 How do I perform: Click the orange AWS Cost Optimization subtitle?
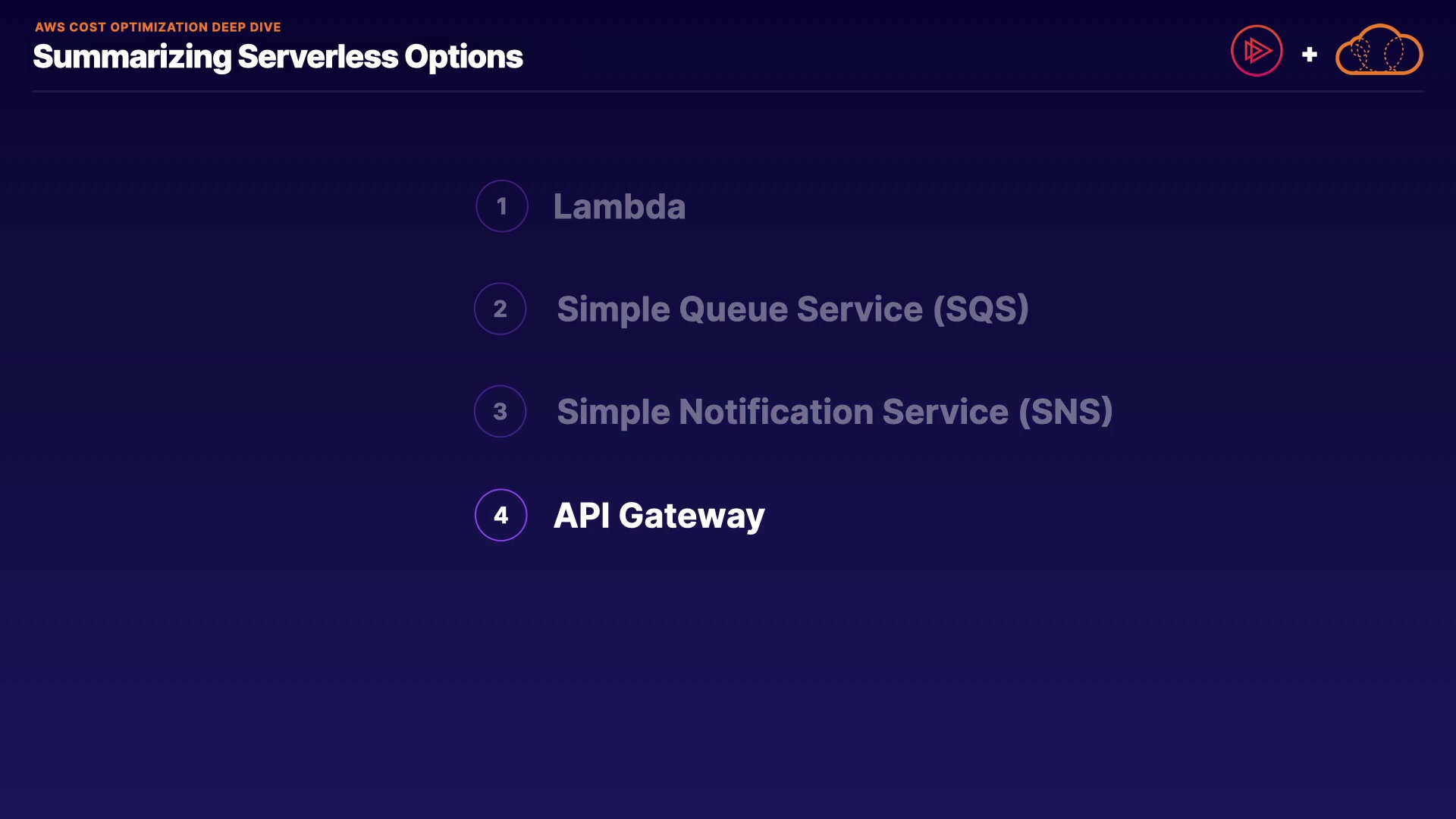point(158,27)
